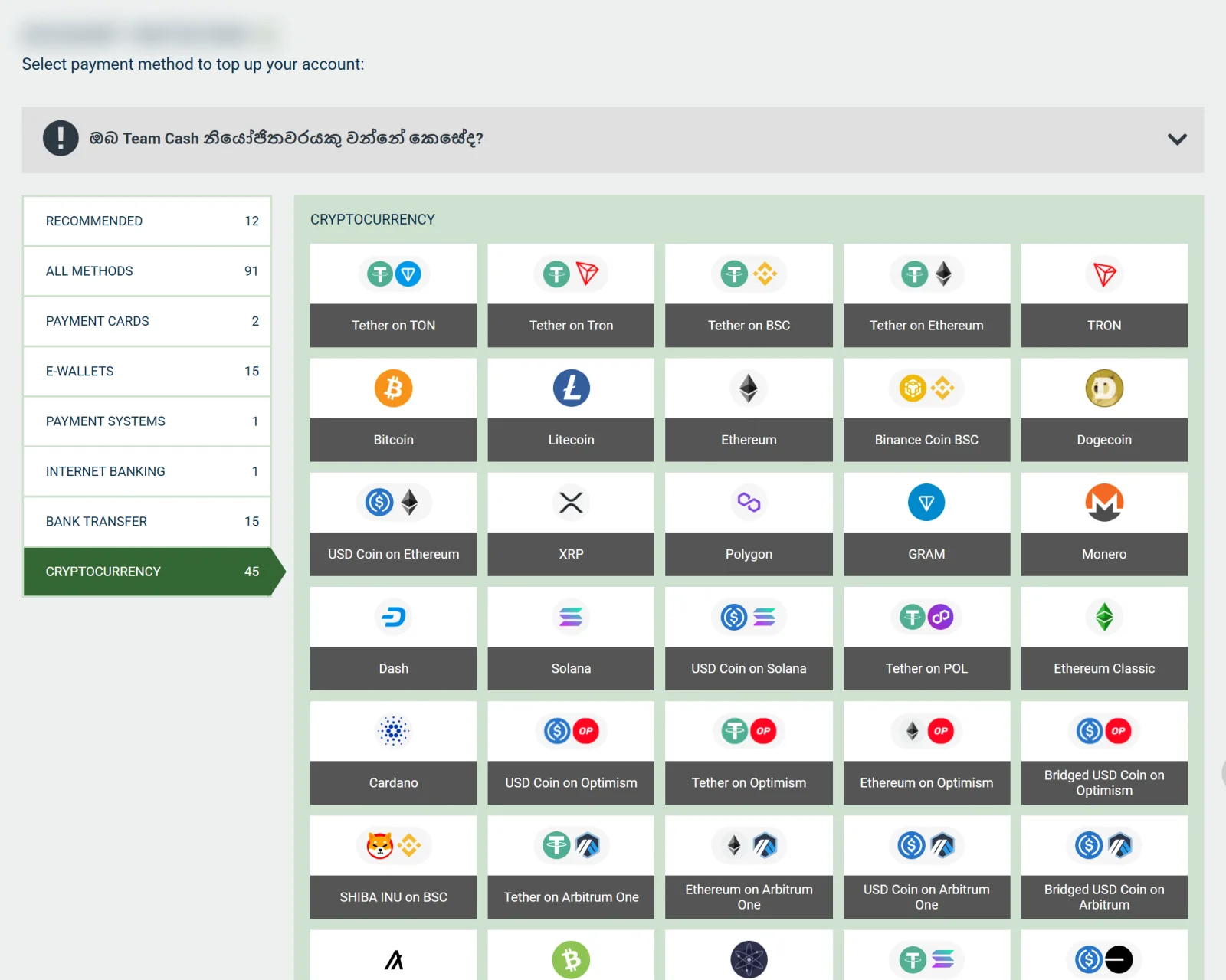Open the Bank Transfer category
Viewport: 1226px width, 980px height.
tap(147, 522)
